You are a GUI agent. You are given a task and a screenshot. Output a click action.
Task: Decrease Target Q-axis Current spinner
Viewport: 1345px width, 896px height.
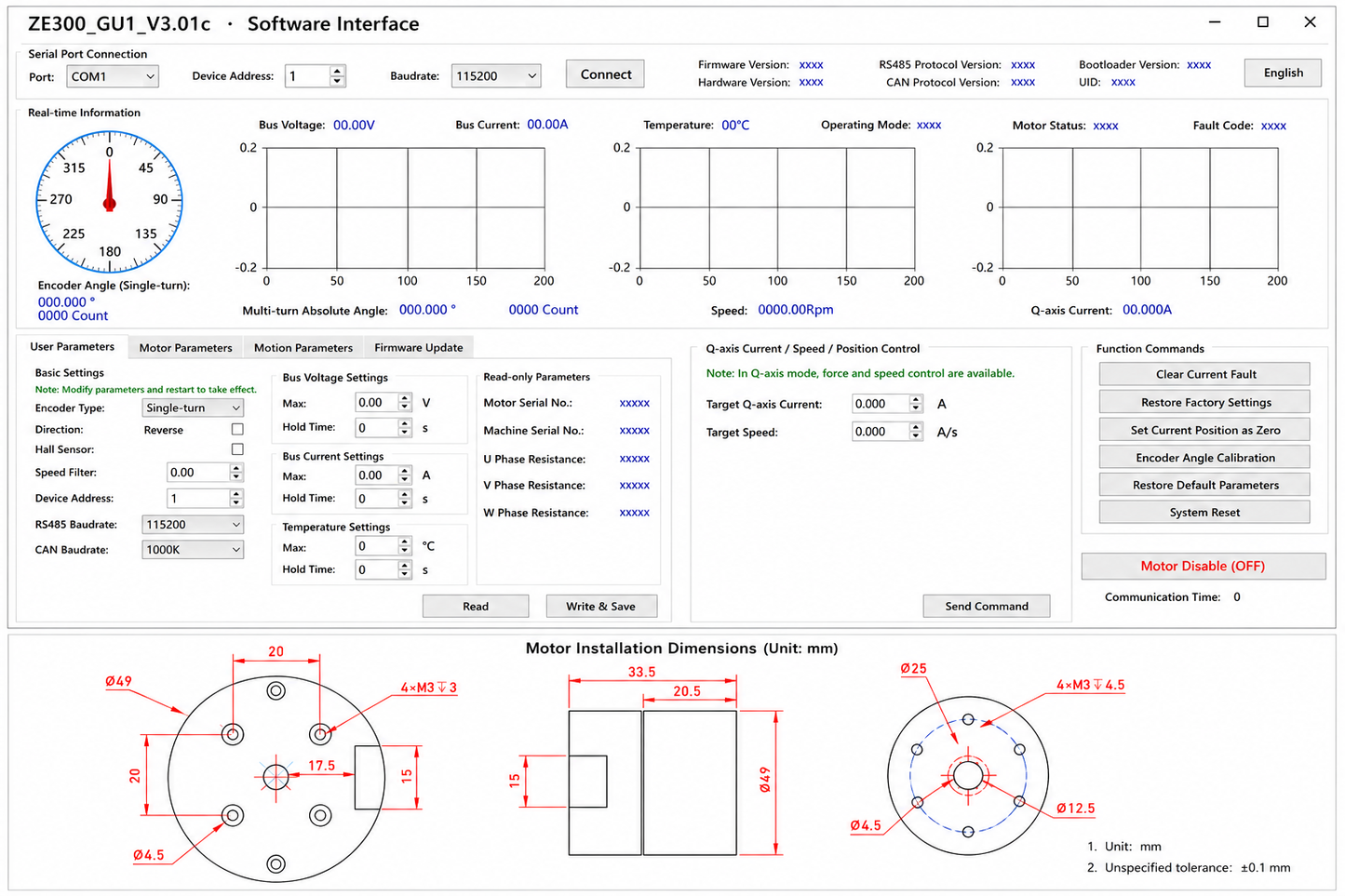pos(916,408)
